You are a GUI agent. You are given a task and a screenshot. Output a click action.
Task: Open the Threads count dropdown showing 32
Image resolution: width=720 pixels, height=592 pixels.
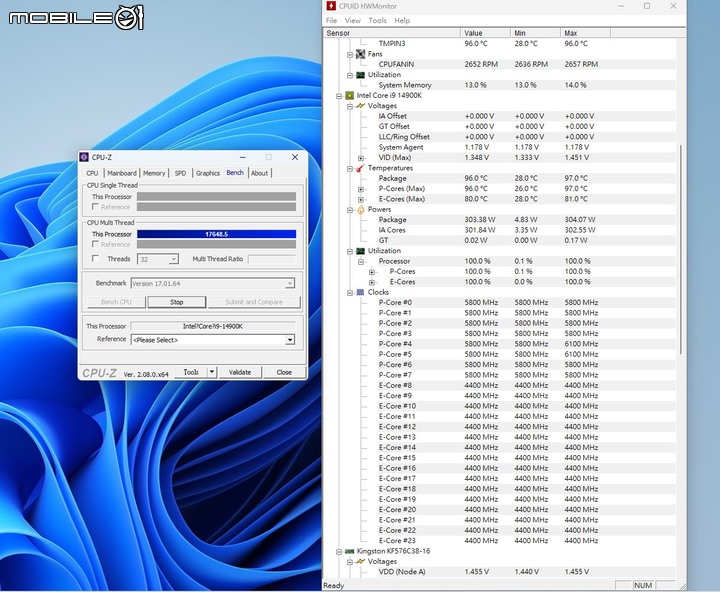(x=173, y=259)
